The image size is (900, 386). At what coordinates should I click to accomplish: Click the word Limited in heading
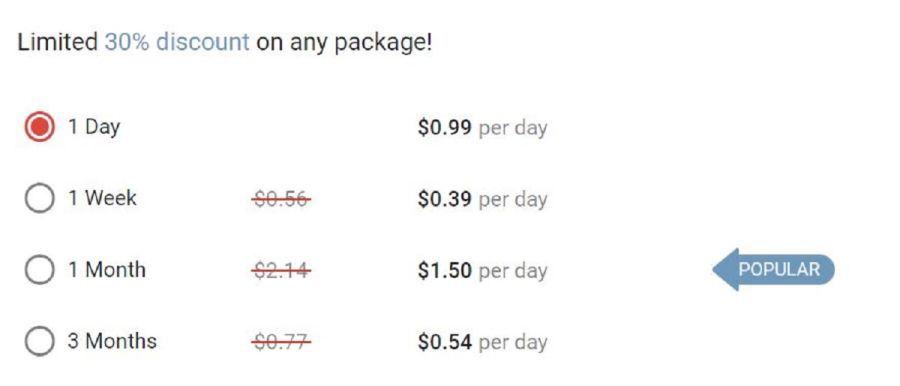click(x=57, y=42)
